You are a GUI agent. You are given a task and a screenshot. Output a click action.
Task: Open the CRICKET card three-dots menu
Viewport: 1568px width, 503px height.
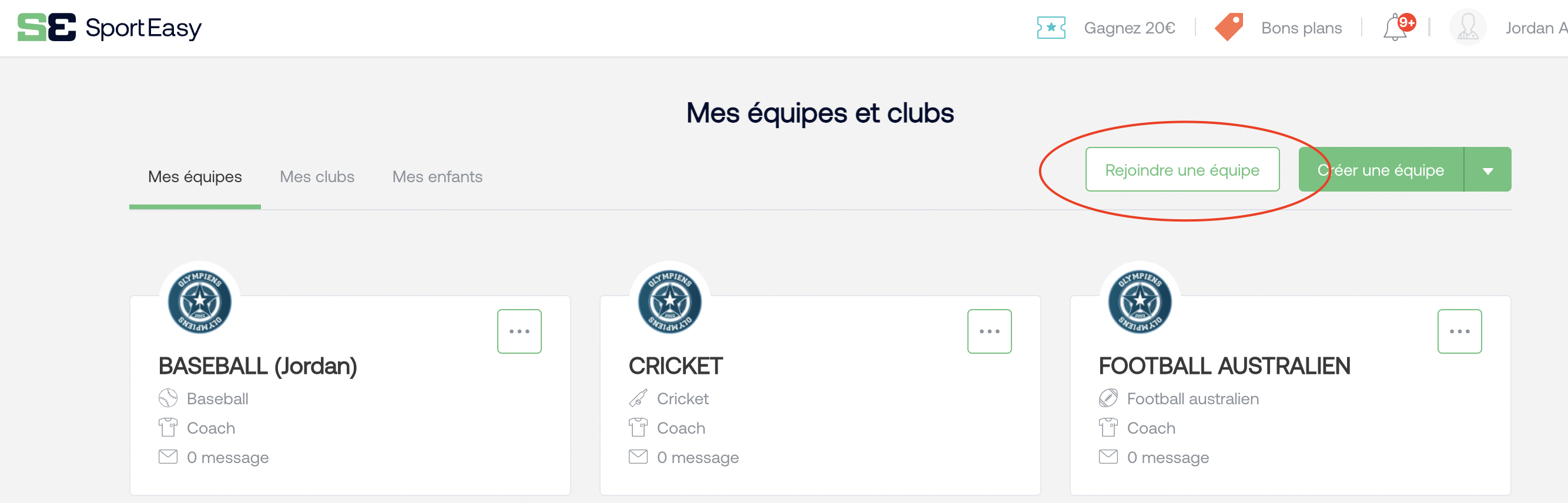point(989,331)
